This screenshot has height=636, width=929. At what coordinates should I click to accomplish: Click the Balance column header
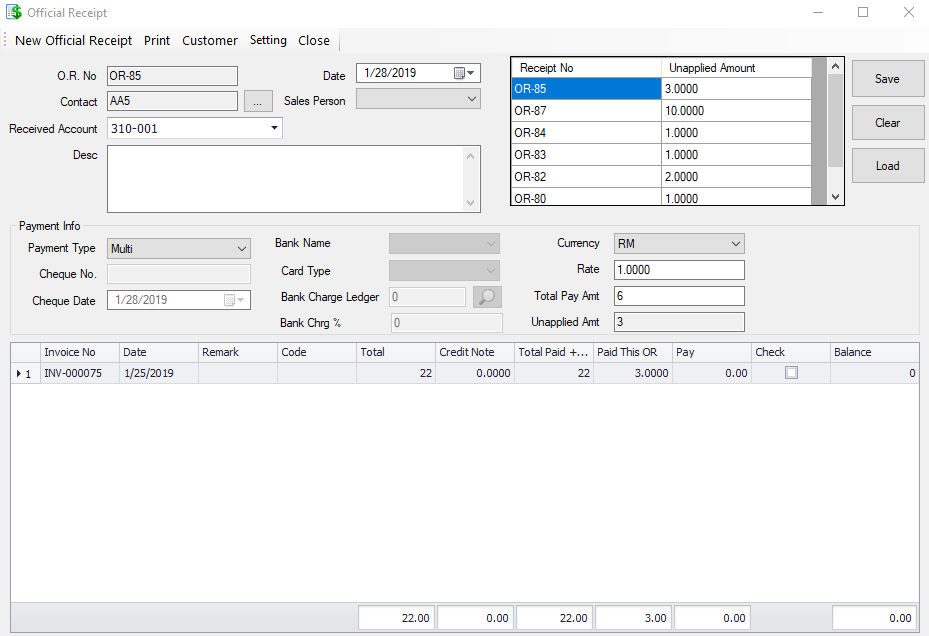pos(874,352)
